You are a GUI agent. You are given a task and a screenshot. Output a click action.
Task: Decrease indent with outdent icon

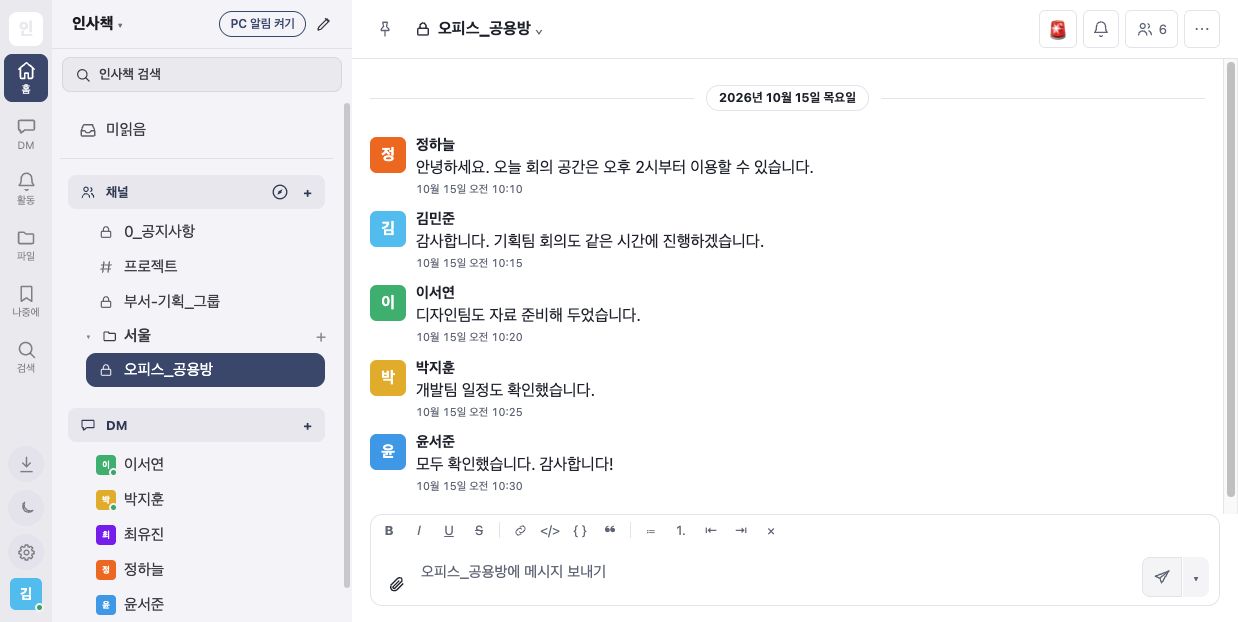pos(711,531)
